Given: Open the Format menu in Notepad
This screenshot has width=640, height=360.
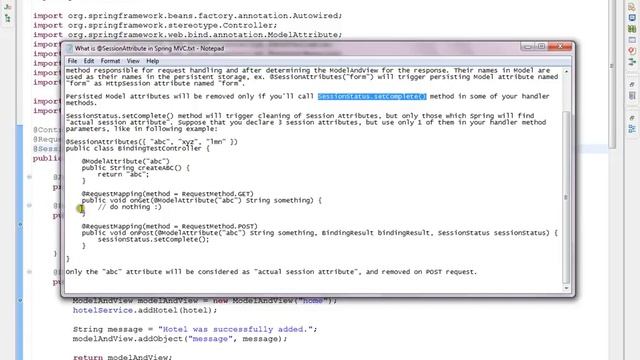Looking at the screenshot, I should point(110,61).
